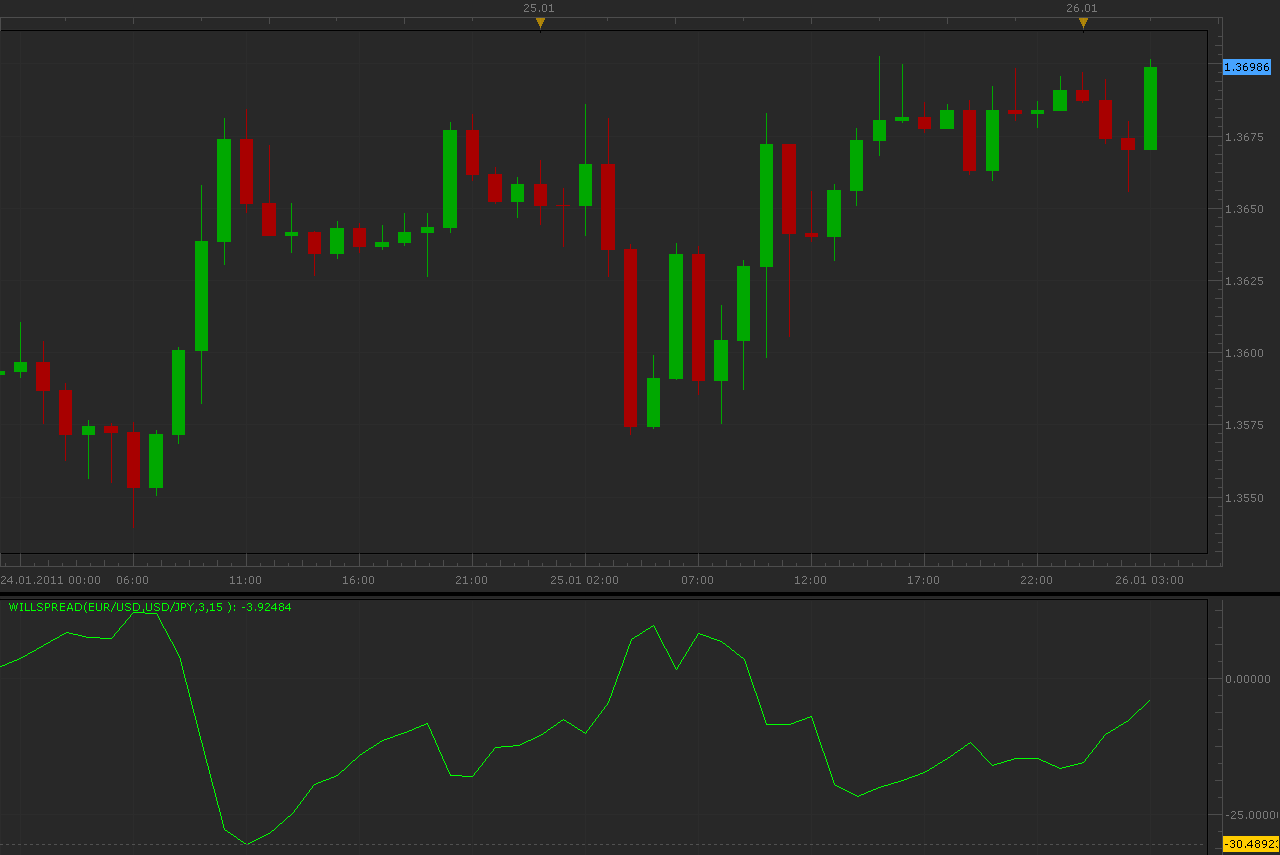Click the 26.01 03:00 time label
This screenshot has width=1280, height=855.
tap(1150, 580)
